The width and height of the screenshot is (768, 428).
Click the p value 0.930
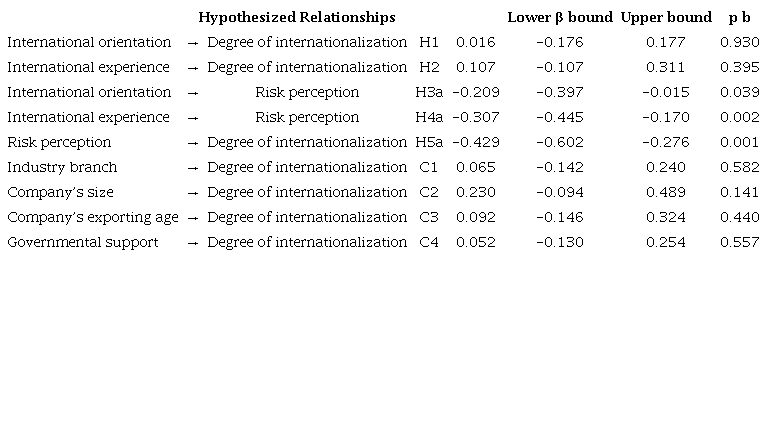click(x=739, y=42)
